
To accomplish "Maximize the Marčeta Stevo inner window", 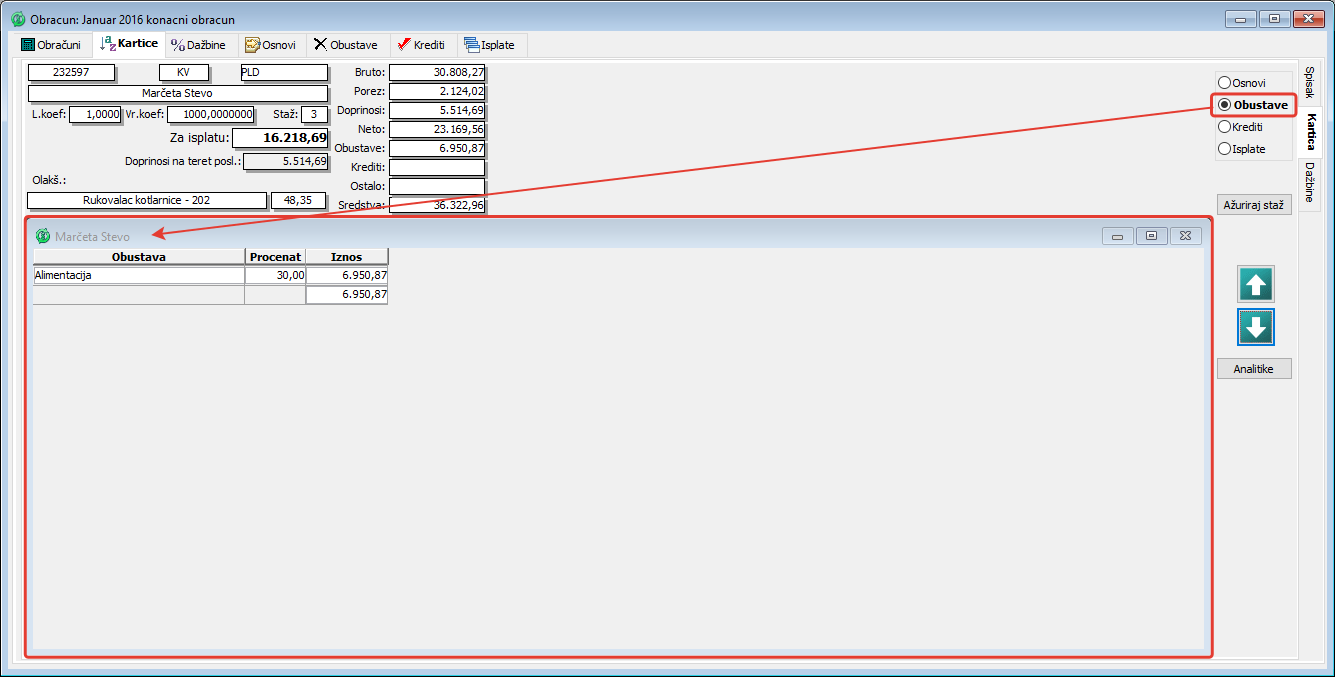I will (1151, 236).
